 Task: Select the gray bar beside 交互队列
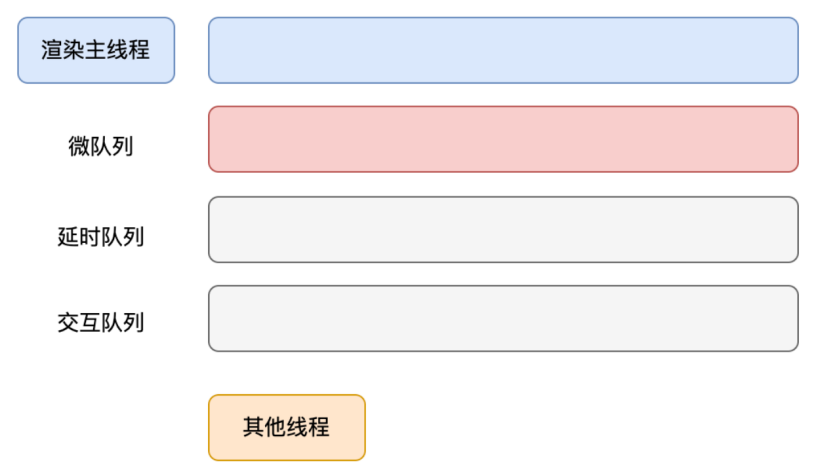[503, 318]
